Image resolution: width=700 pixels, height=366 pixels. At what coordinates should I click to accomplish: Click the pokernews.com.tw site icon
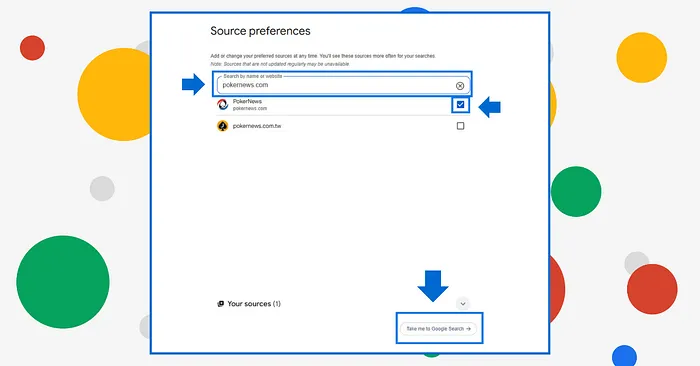click(x=222, y=126)
